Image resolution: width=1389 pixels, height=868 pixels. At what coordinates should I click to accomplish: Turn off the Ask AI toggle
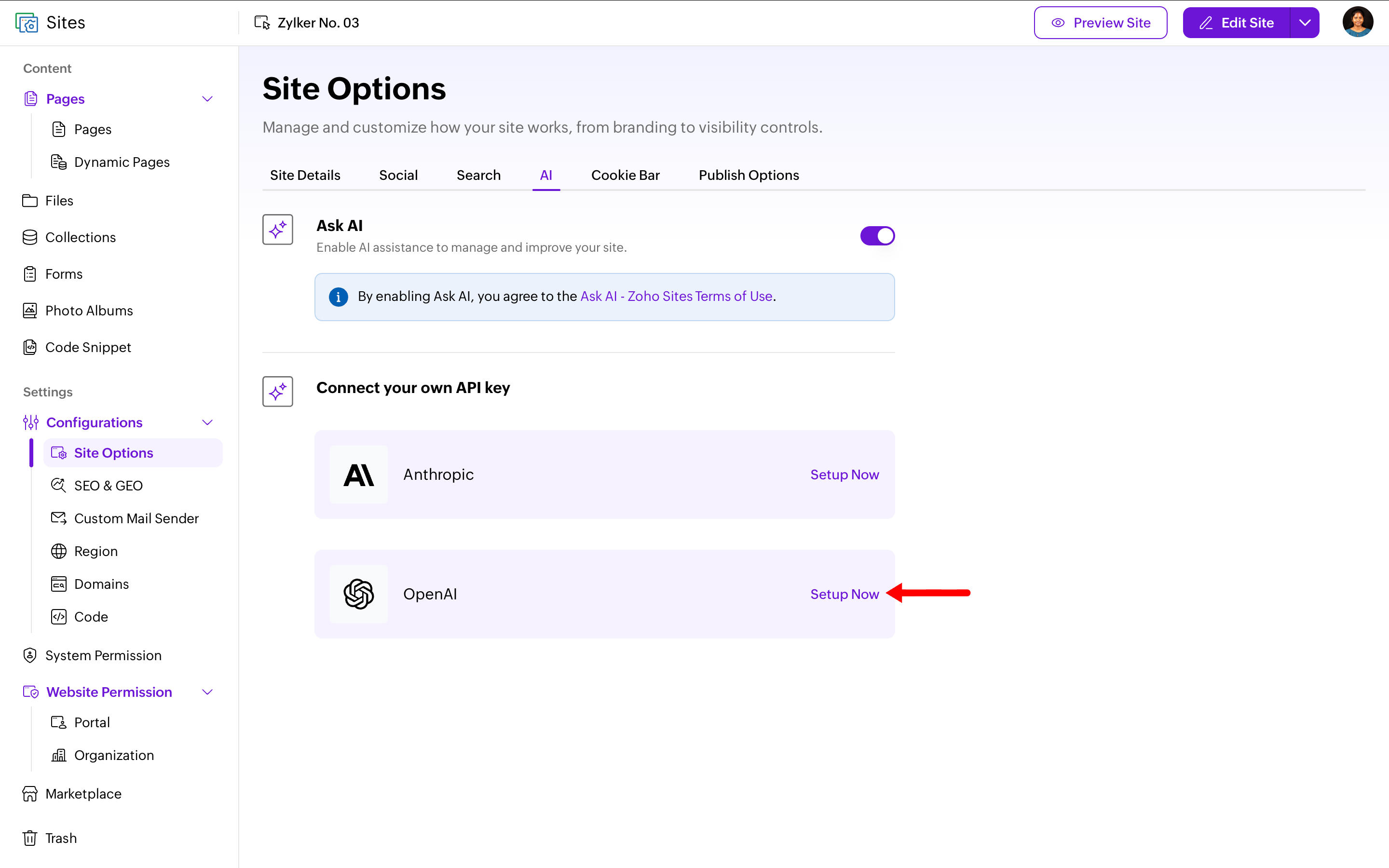(877, 236)
